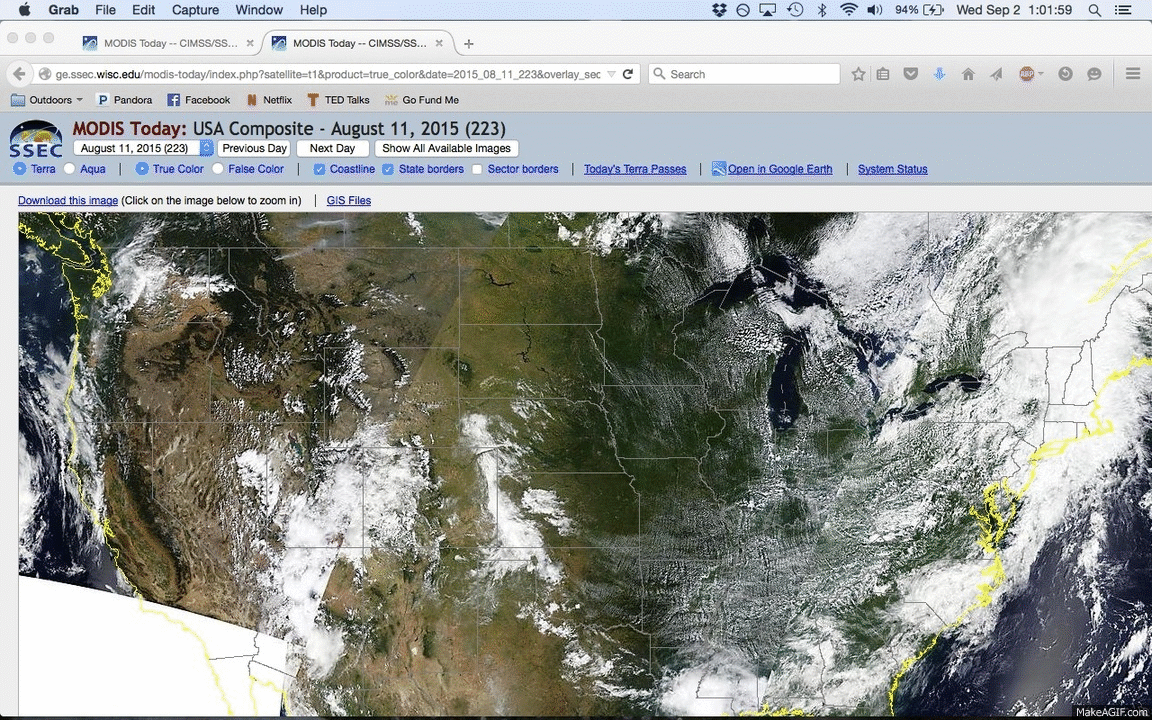Screen dimensions: 1152x720
Task: Click the Previous Day button
Action: tap(254, 148)
